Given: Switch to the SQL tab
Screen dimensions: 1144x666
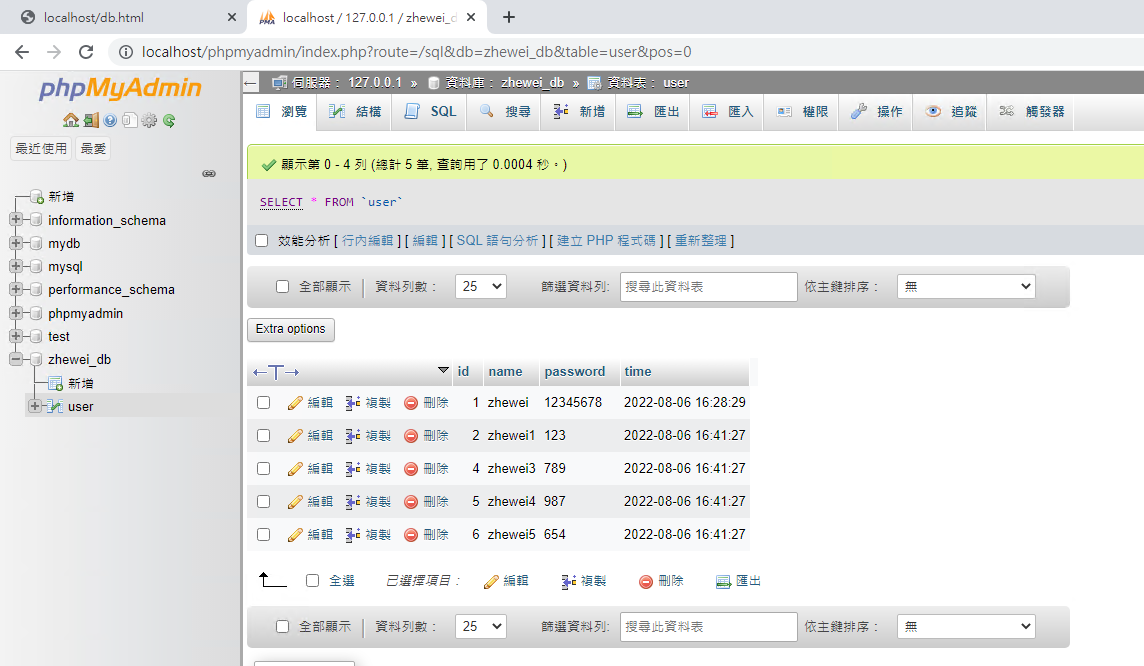Looking at the screenshot, I should 431,112.
